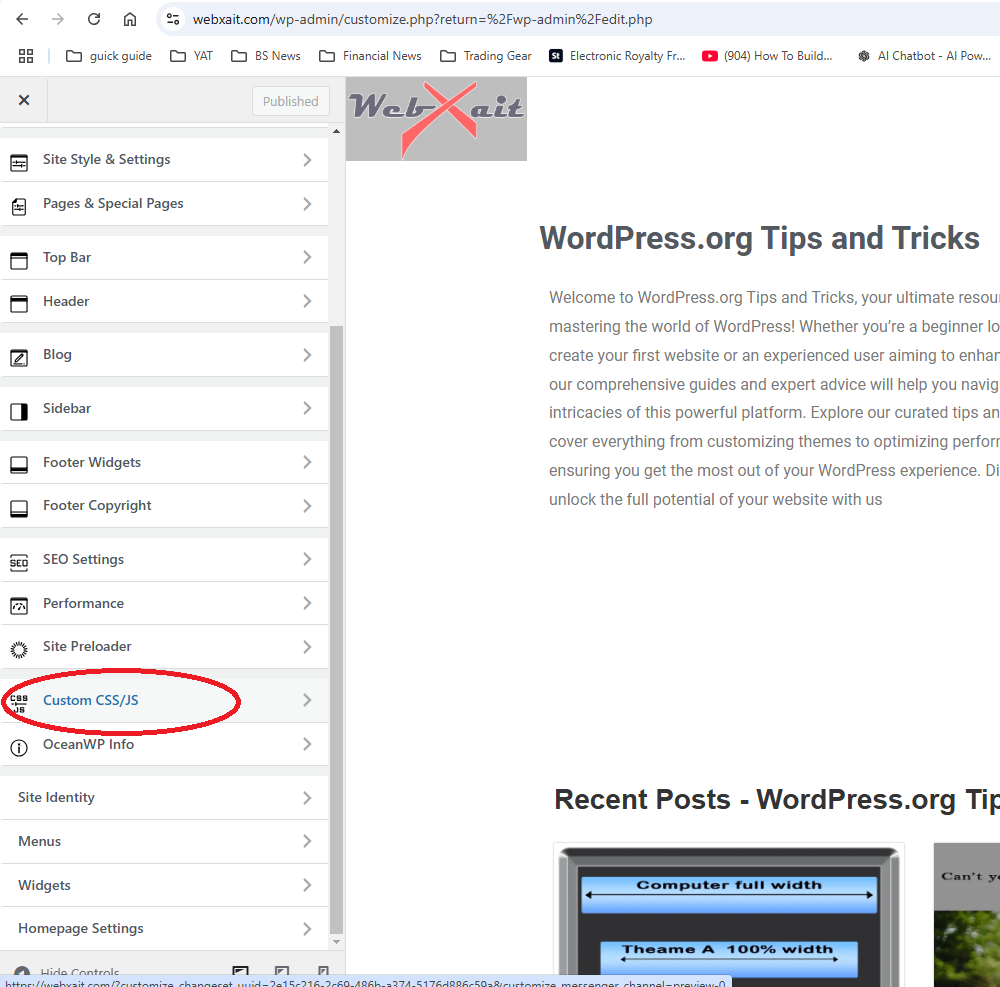This screenshot has width=1000, height=987.
Task: Click the customizer panel scrollbar thumb
Action: pyautogui.click(x=336, y=630)
